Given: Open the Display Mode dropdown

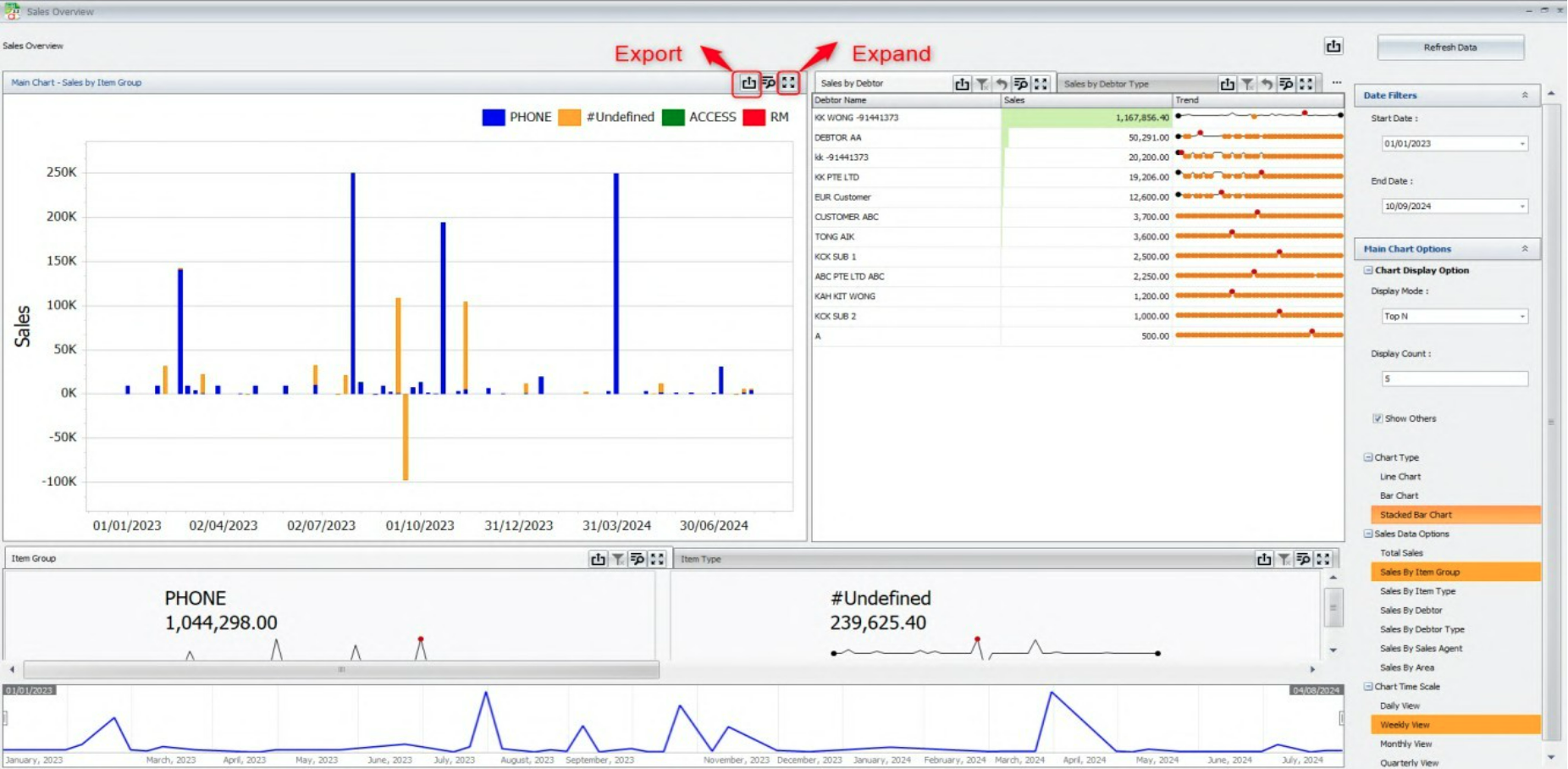Looking at the screenshot, I should [1521, 317].
